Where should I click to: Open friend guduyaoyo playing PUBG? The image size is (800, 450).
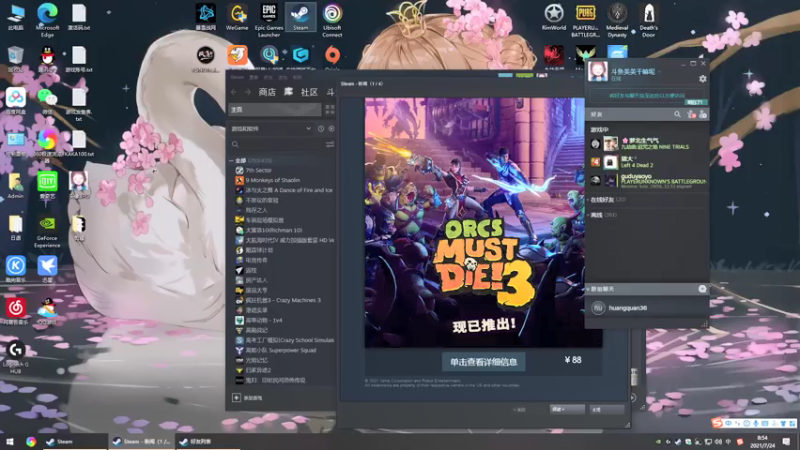pyautogui.click(x=648, y=181)
